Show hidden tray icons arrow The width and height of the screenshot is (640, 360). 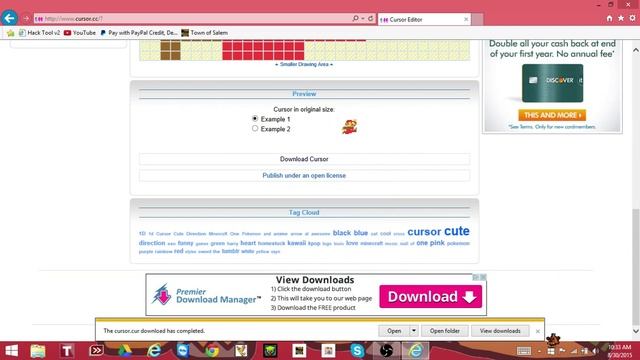pyautogui.click(x=540, y=351)
